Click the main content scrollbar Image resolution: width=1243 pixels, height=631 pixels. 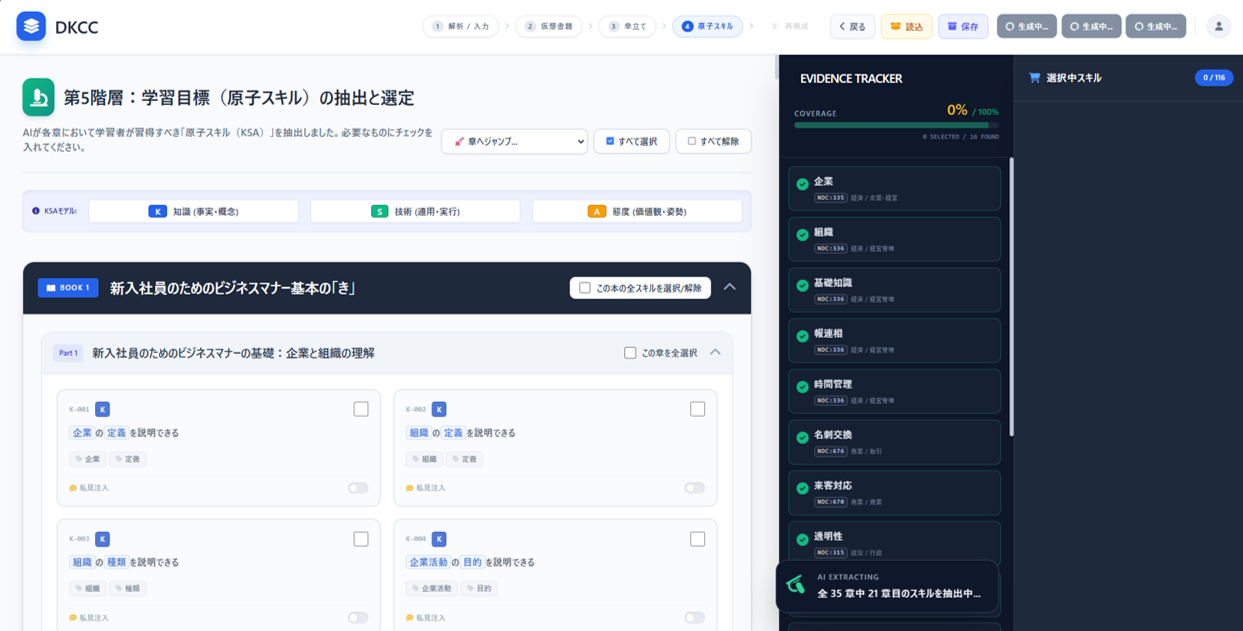(x=776, y=67)
